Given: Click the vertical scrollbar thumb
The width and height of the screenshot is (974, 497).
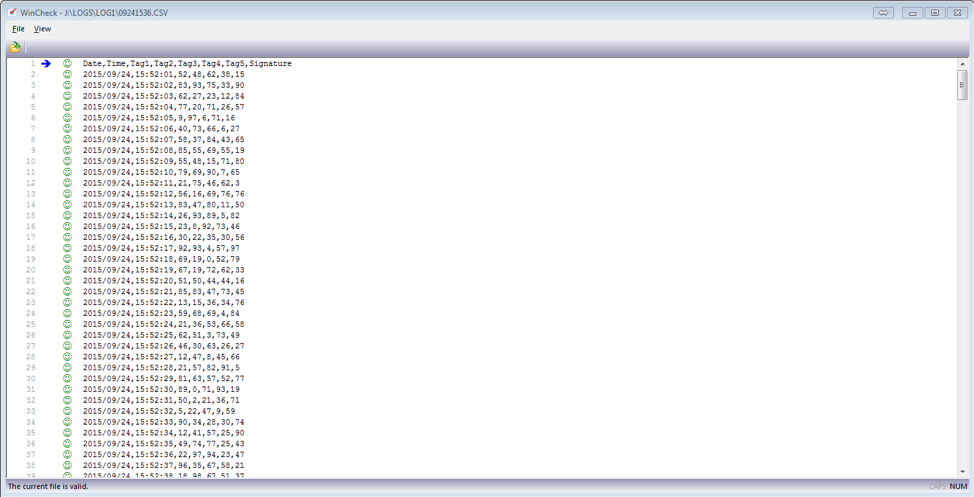Looking at the screenshot, I should 963,84.
